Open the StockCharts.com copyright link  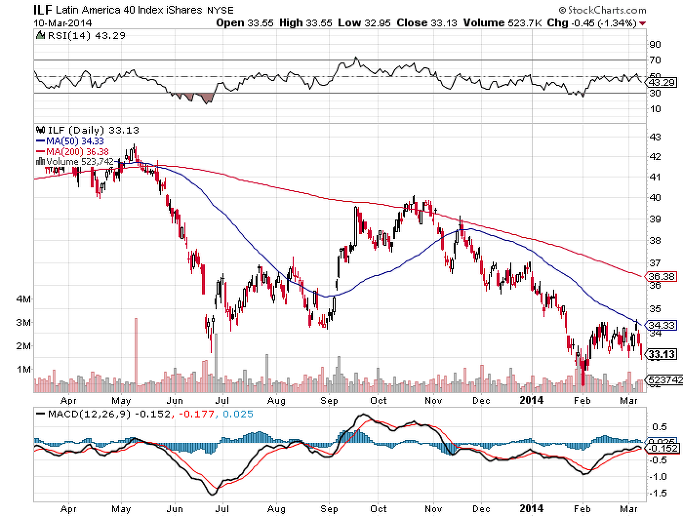(x=602, y=10)
